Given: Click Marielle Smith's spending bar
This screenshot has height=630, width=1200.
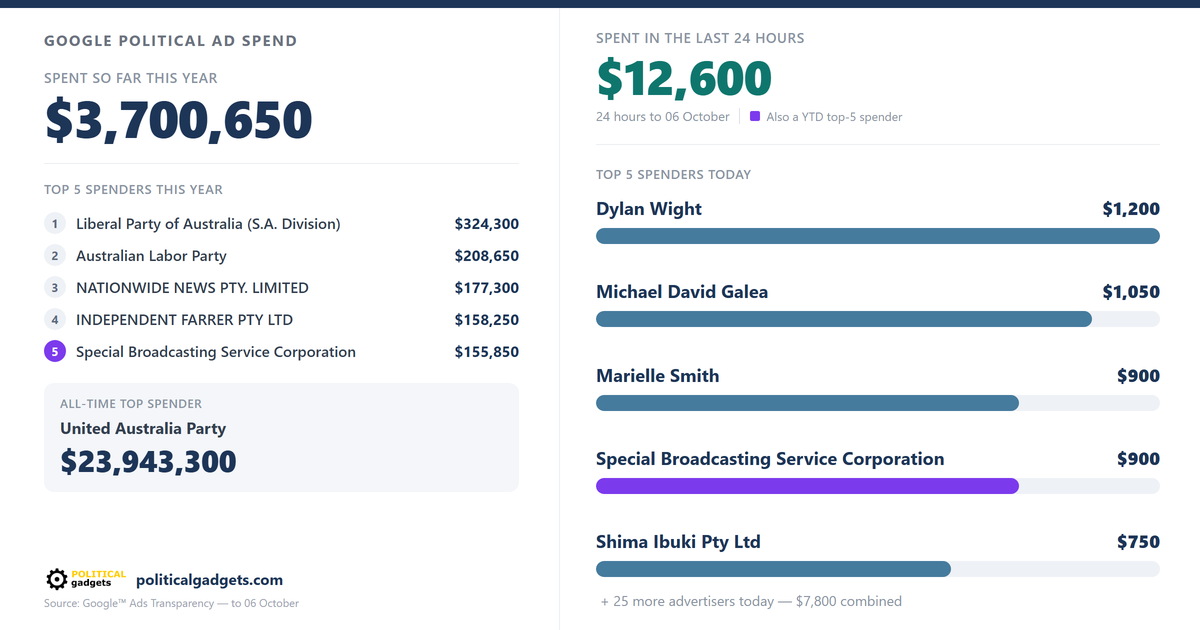Looking at the screenshot, I should (x=807, y=403).
